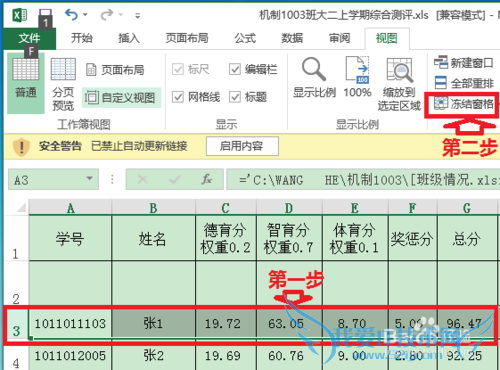Undo the last action
The height and width of the screenshot is (370, 500).
pos(71,15)
